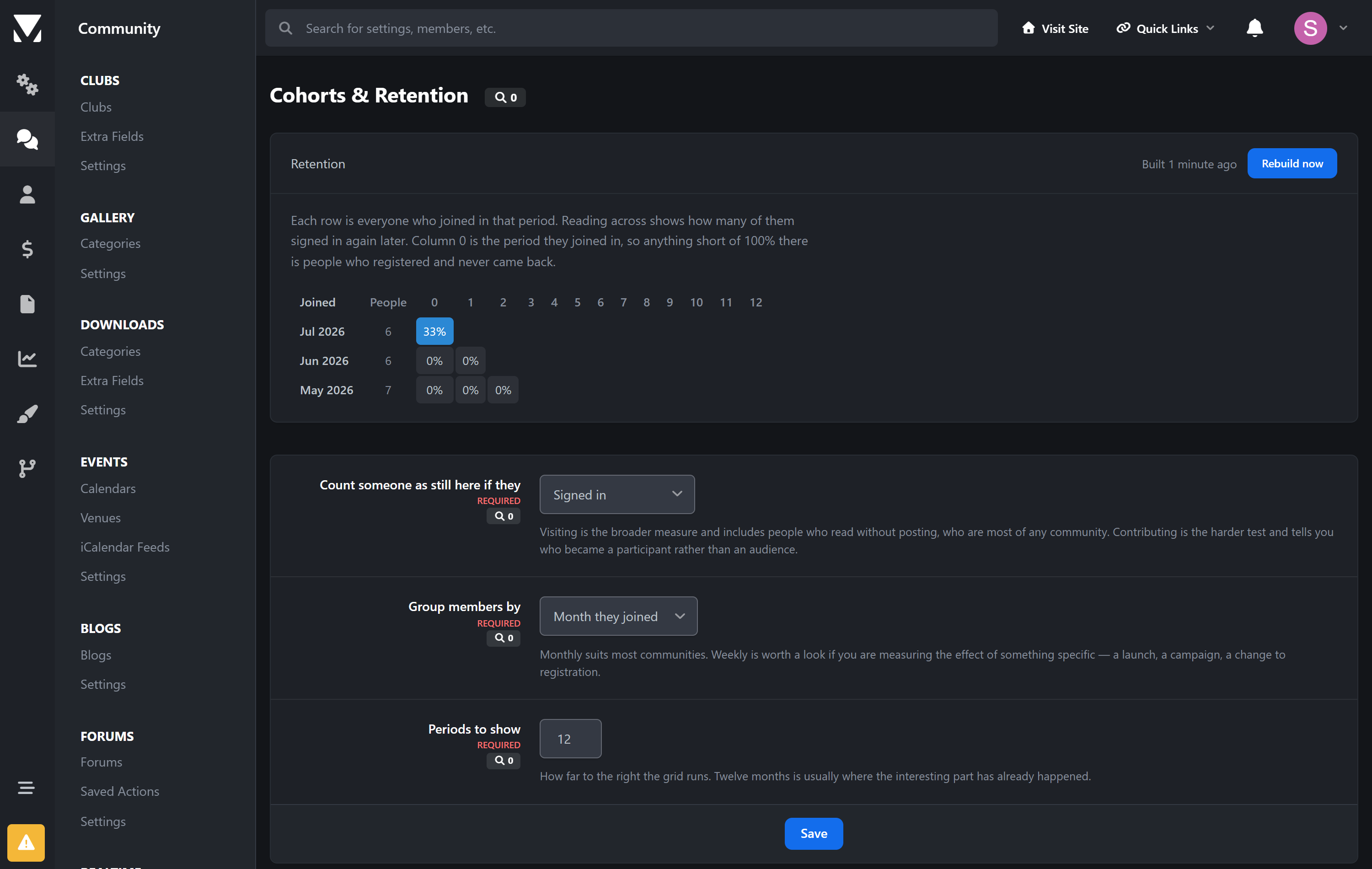Click search badge under Group members by
This screenshot has height=869, width=1372.
point(504,638)
